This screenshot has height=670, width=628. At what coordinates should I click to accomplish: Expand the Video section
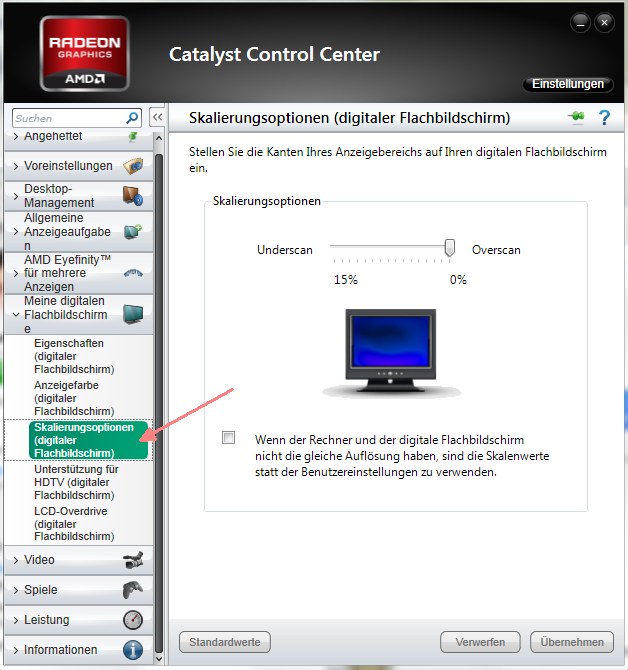pyautogui.click(x=16, y=560)
